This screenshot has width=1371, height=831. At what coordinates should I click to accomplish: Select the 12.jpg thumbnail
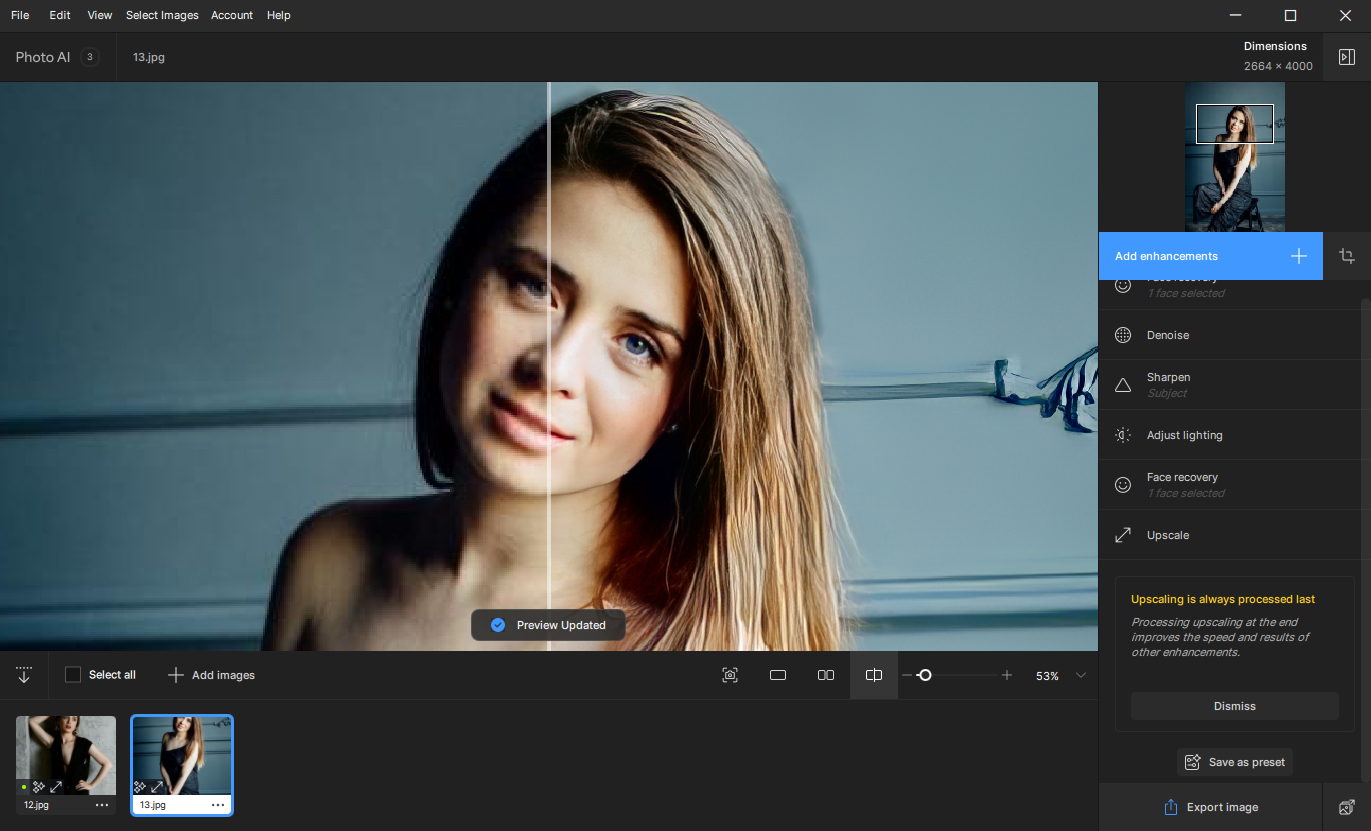(x=66, y=755)
